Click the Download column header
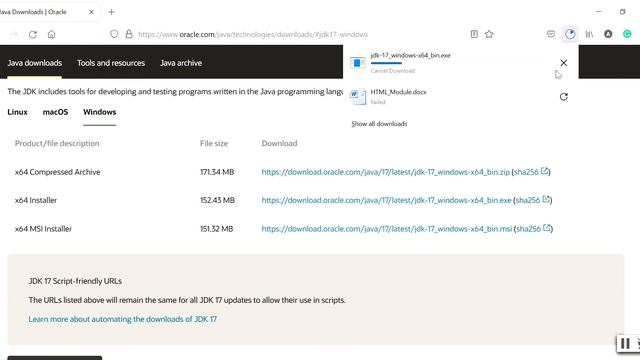The height and width of the screenshot is (360, 640). coord(279,143)
